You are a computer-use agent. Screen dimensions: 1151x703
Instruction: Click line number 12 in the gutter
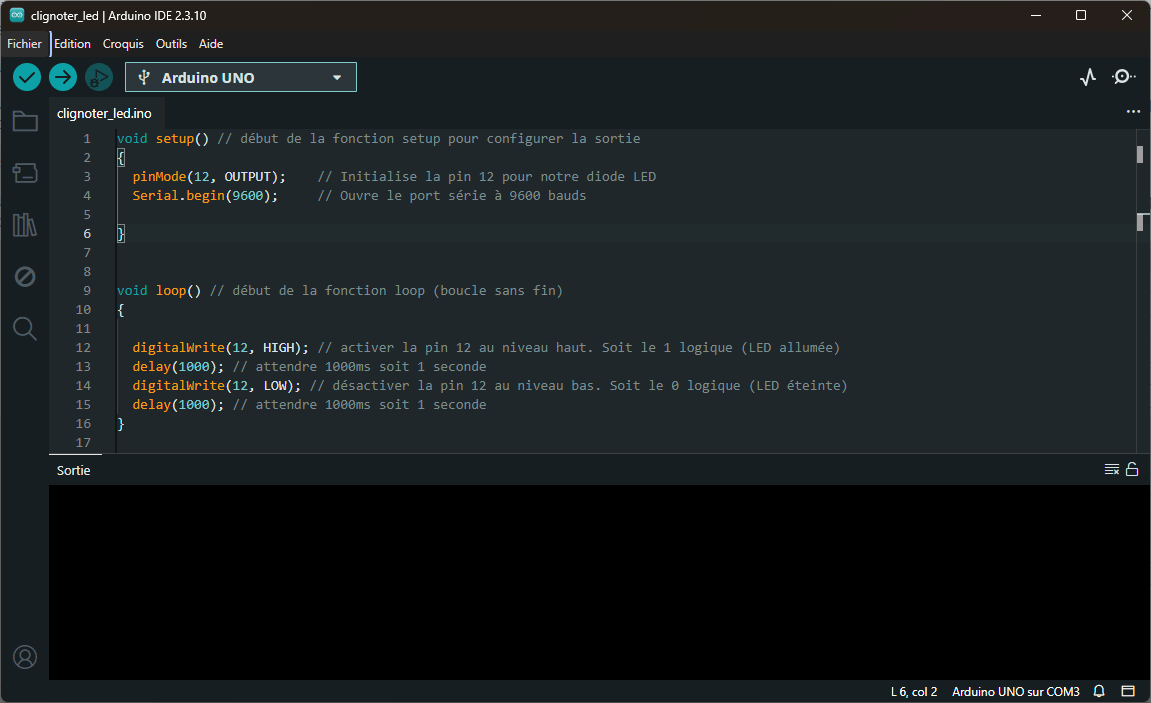(x=84, y=347)
